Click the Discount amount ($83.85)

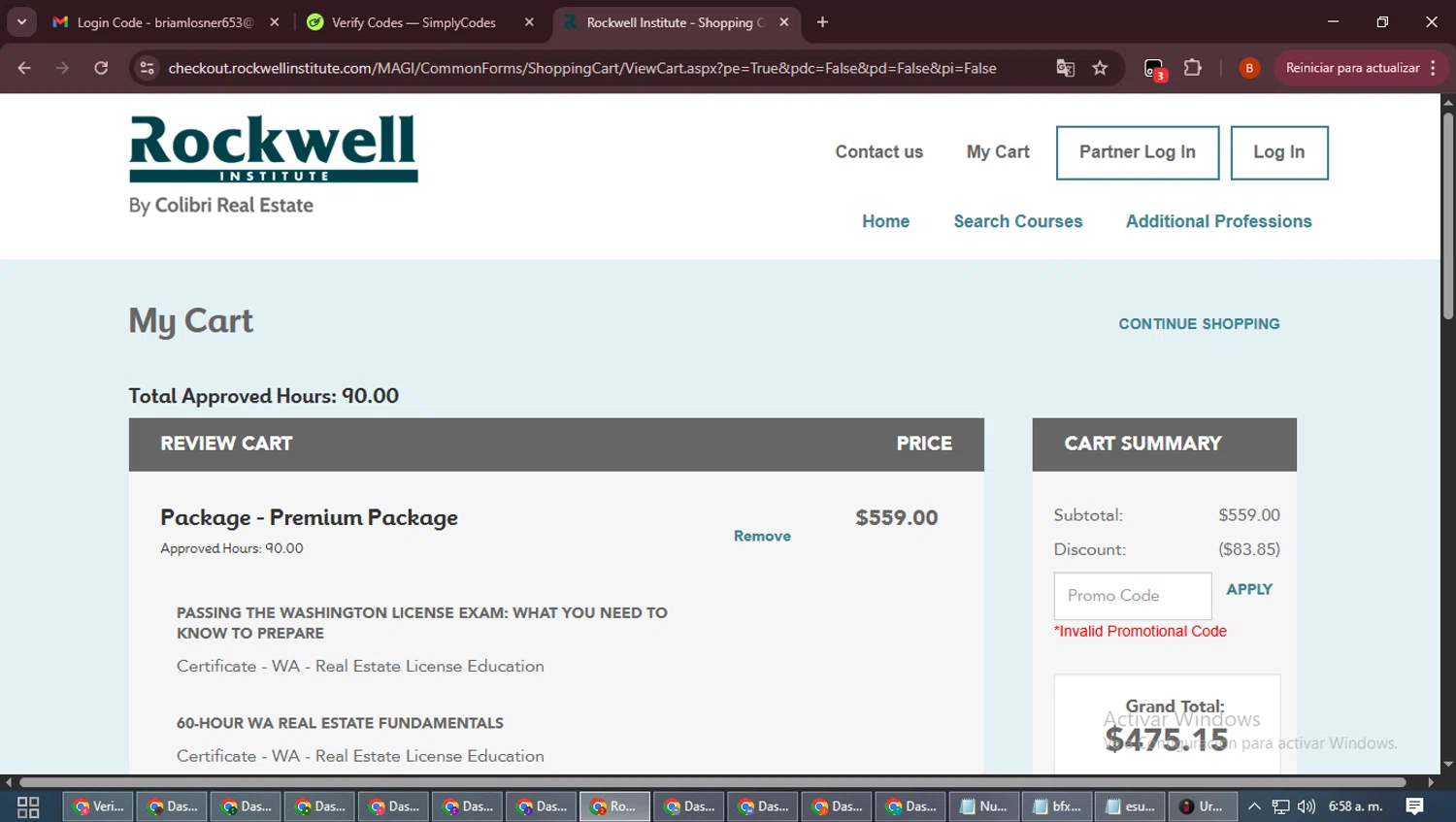pyautogui.click(x=1249, y=549)
